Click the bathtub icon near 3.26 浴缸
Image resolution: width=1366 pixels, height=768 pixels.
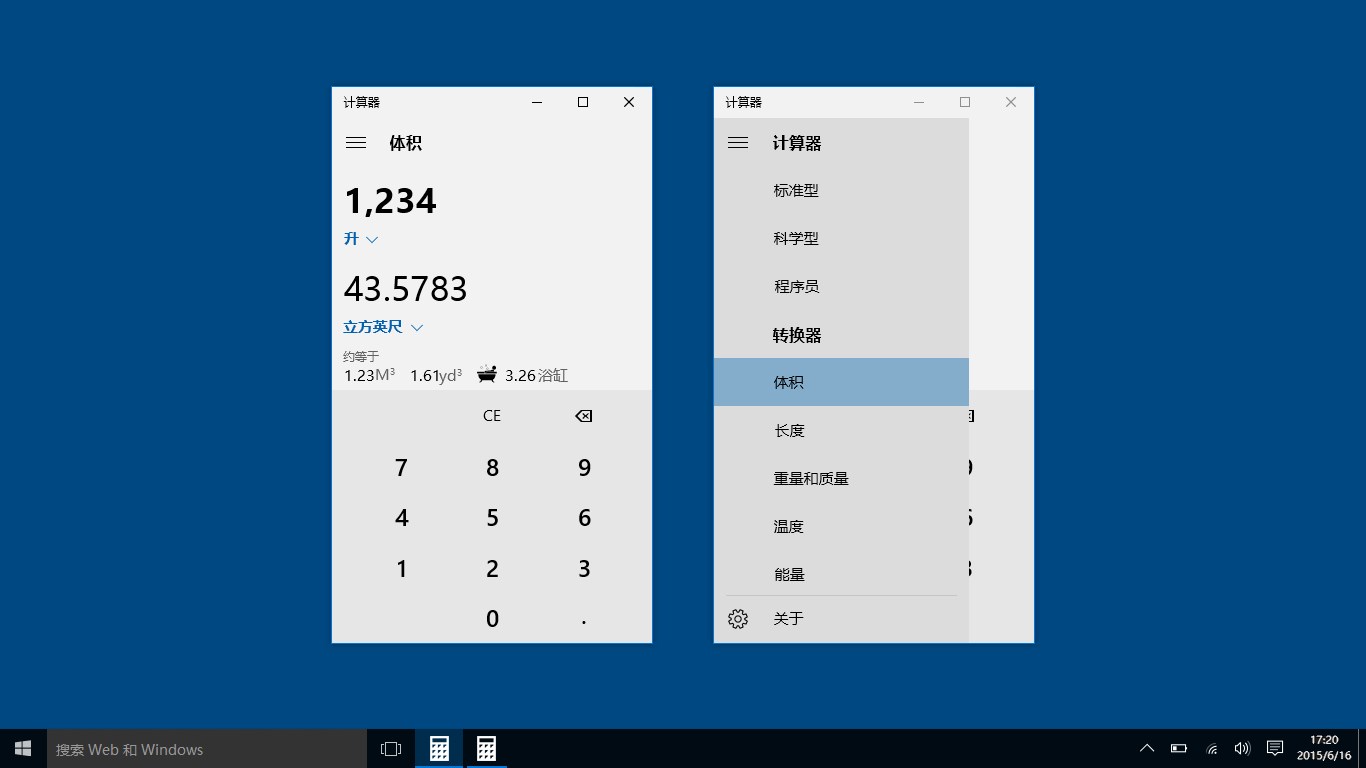pos(487,374)
